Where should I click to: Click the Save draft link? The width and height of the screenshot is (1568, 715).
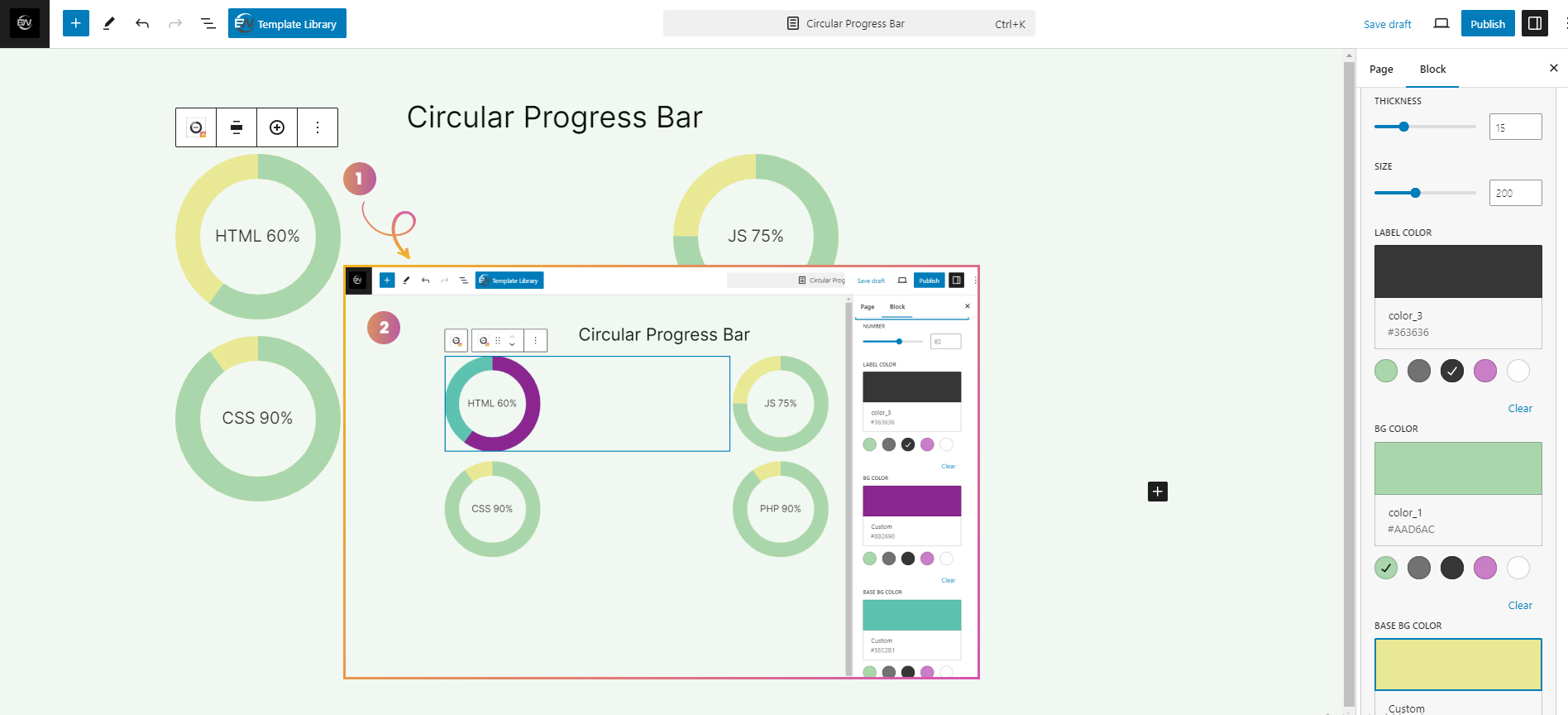1388,24
